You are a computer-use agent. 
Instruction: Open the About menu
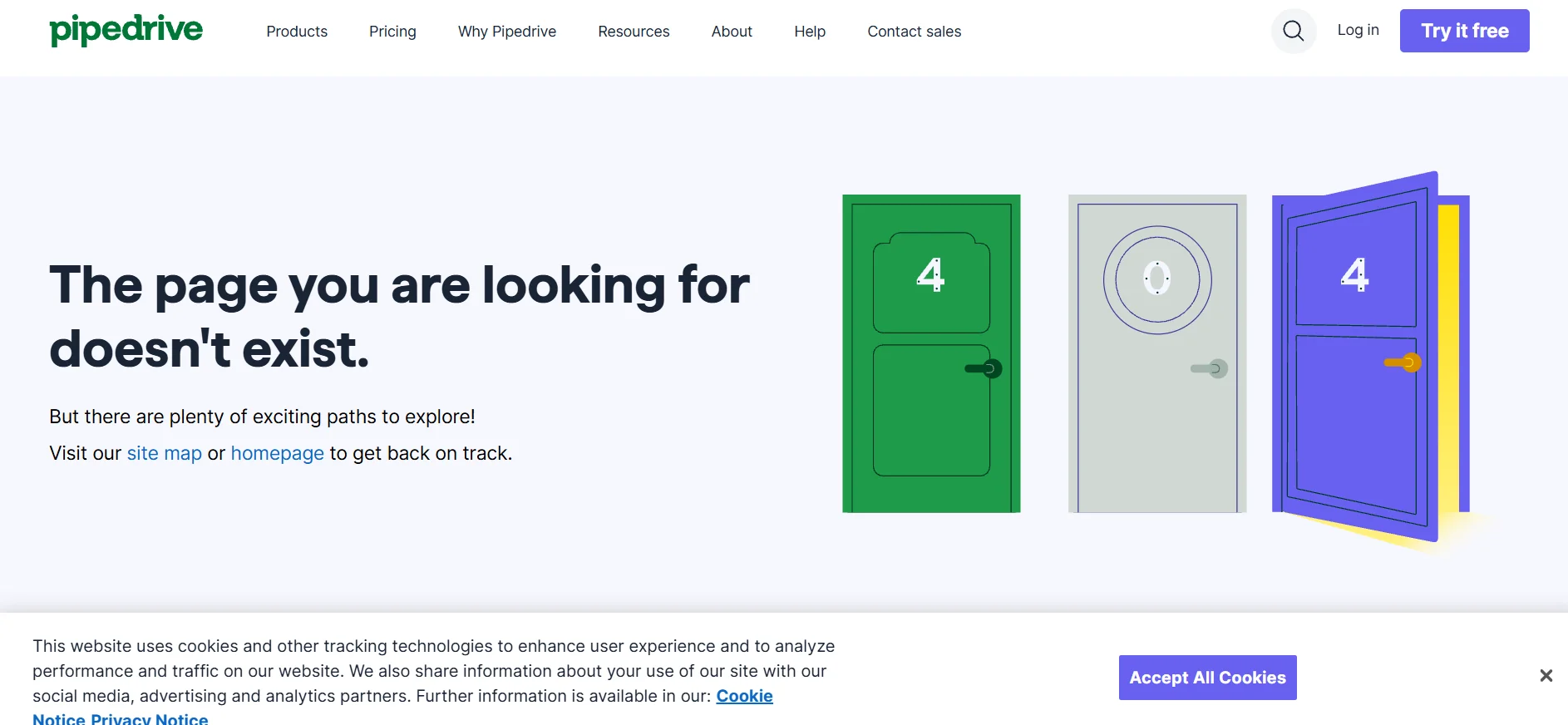tap(732, 32)
